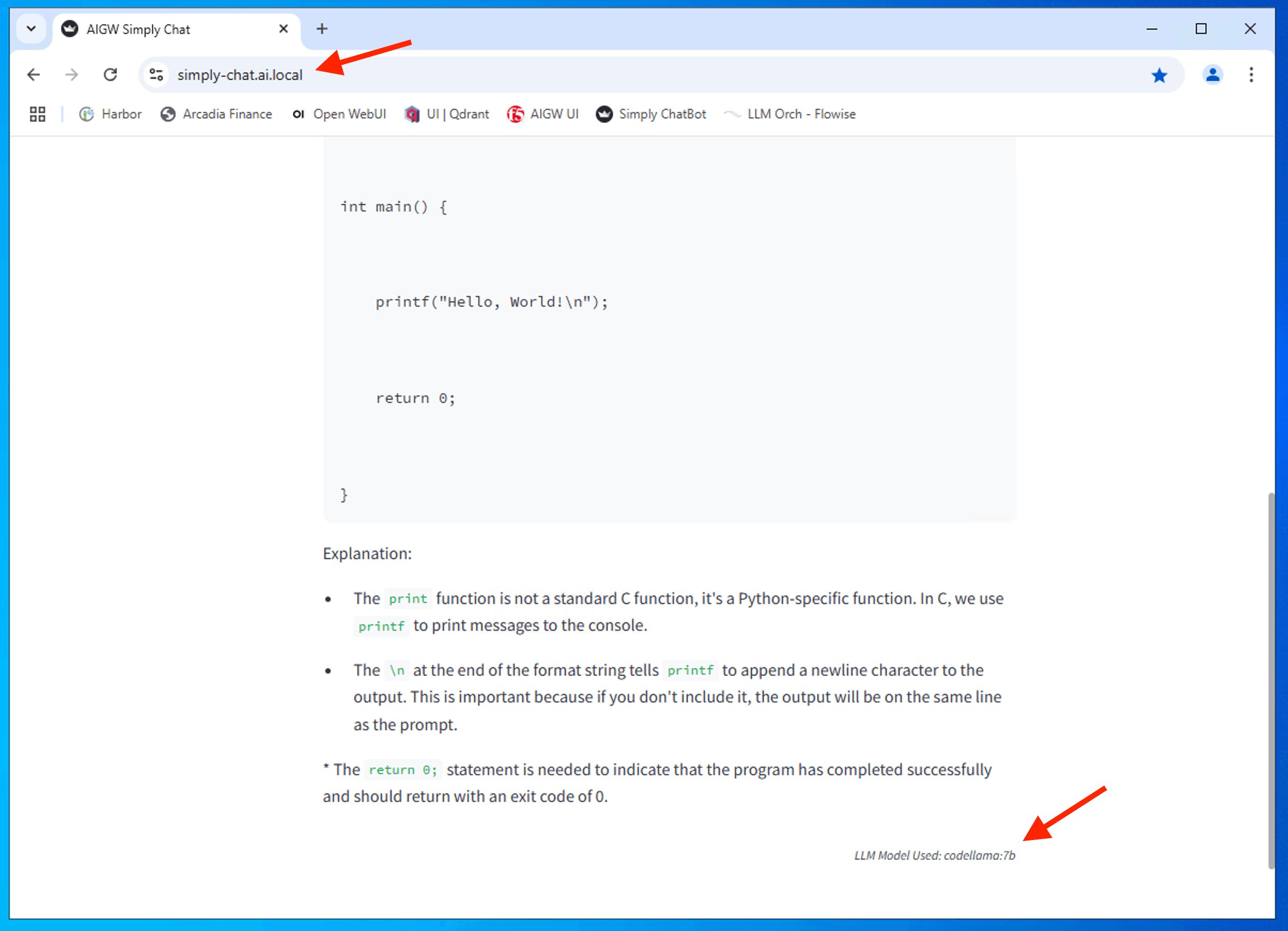Reload the current page
This screenshot has height=931, width=1288.
[110, 74]
